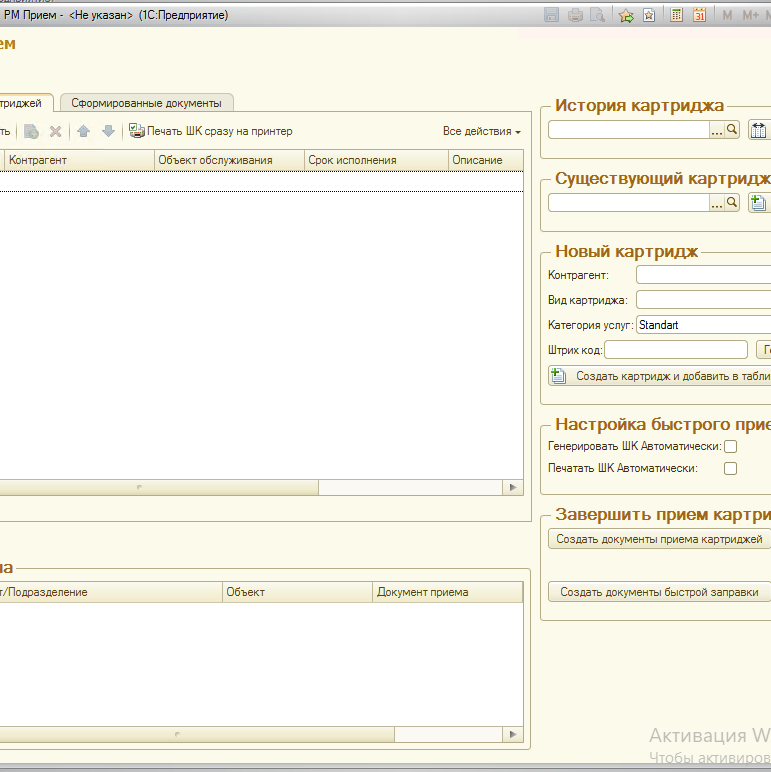The height and width of the screenshot is (772, 771).
Task: Click the upper table horizontal scrollbar thumb
Action: (159, 487)
